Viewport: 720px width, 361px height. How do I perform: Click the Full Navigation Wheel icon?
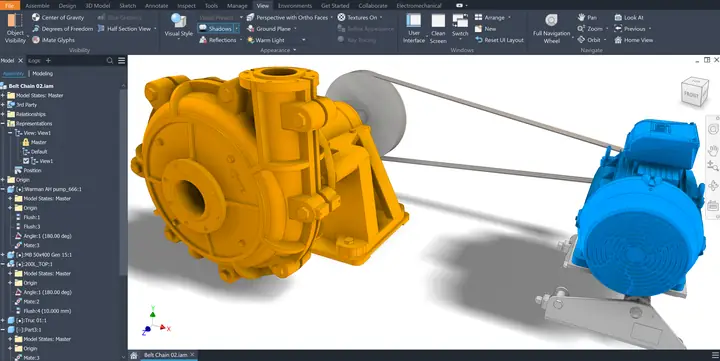[551, 28]
